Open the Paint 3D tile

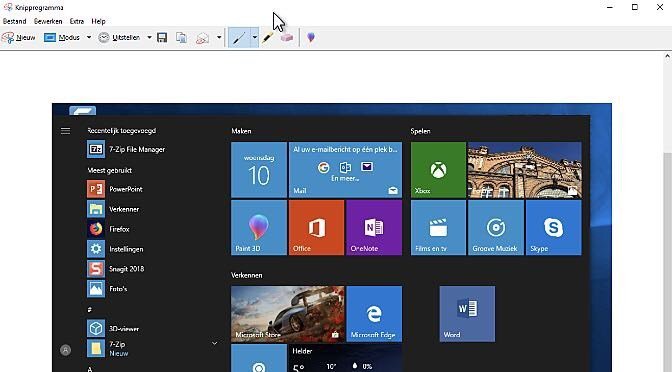click(x=259, y=228)
